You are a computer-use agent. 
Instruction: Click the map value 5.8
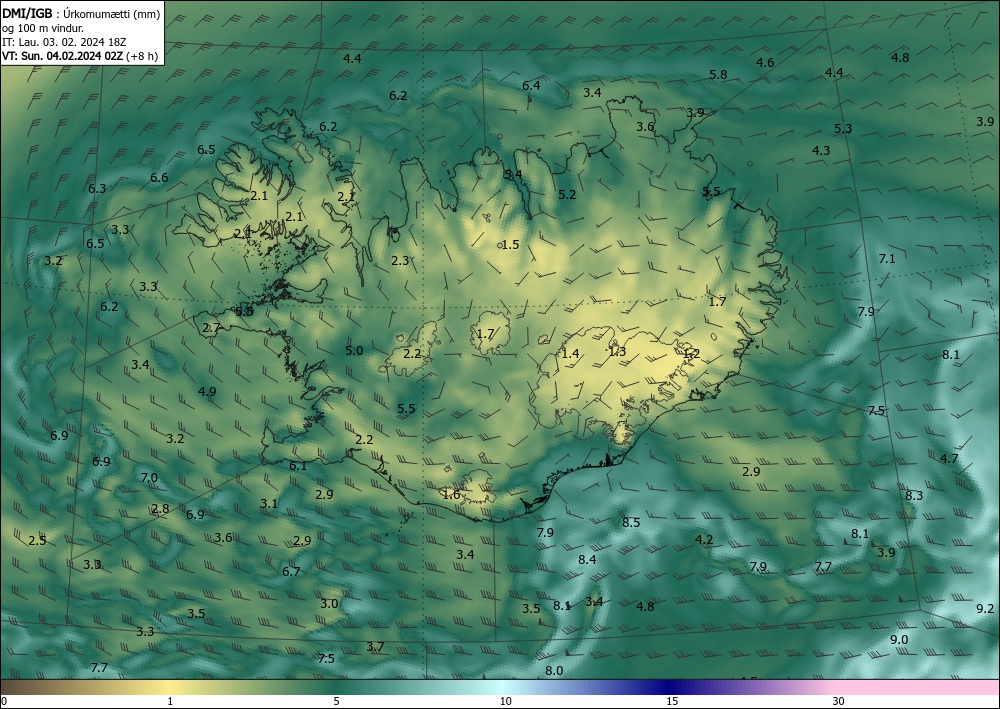(718, 75)
